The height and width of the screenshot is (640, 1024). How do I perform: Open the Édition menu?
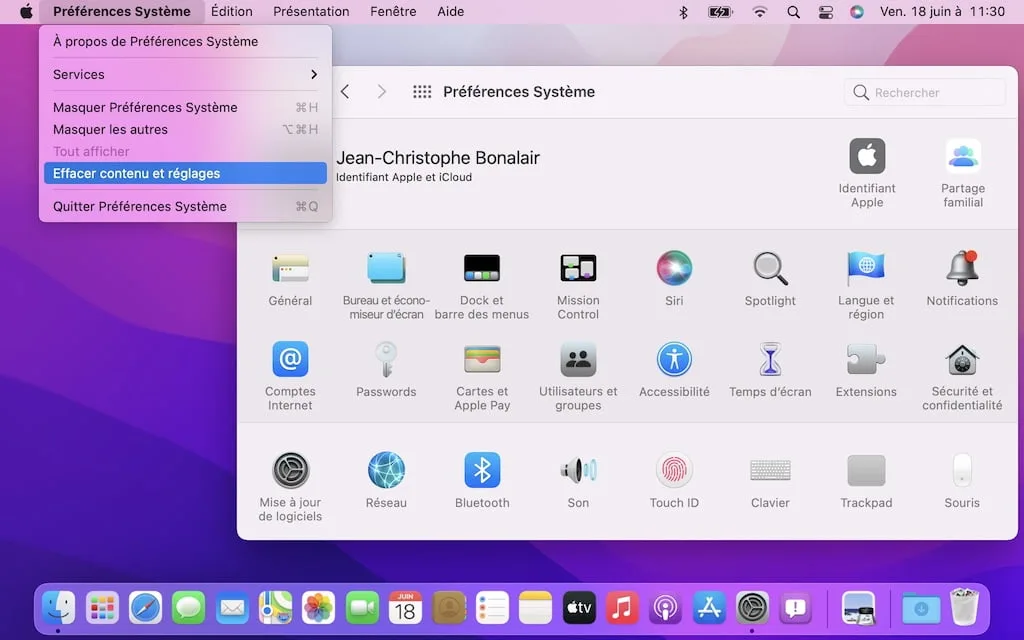(x=231, y=12)
